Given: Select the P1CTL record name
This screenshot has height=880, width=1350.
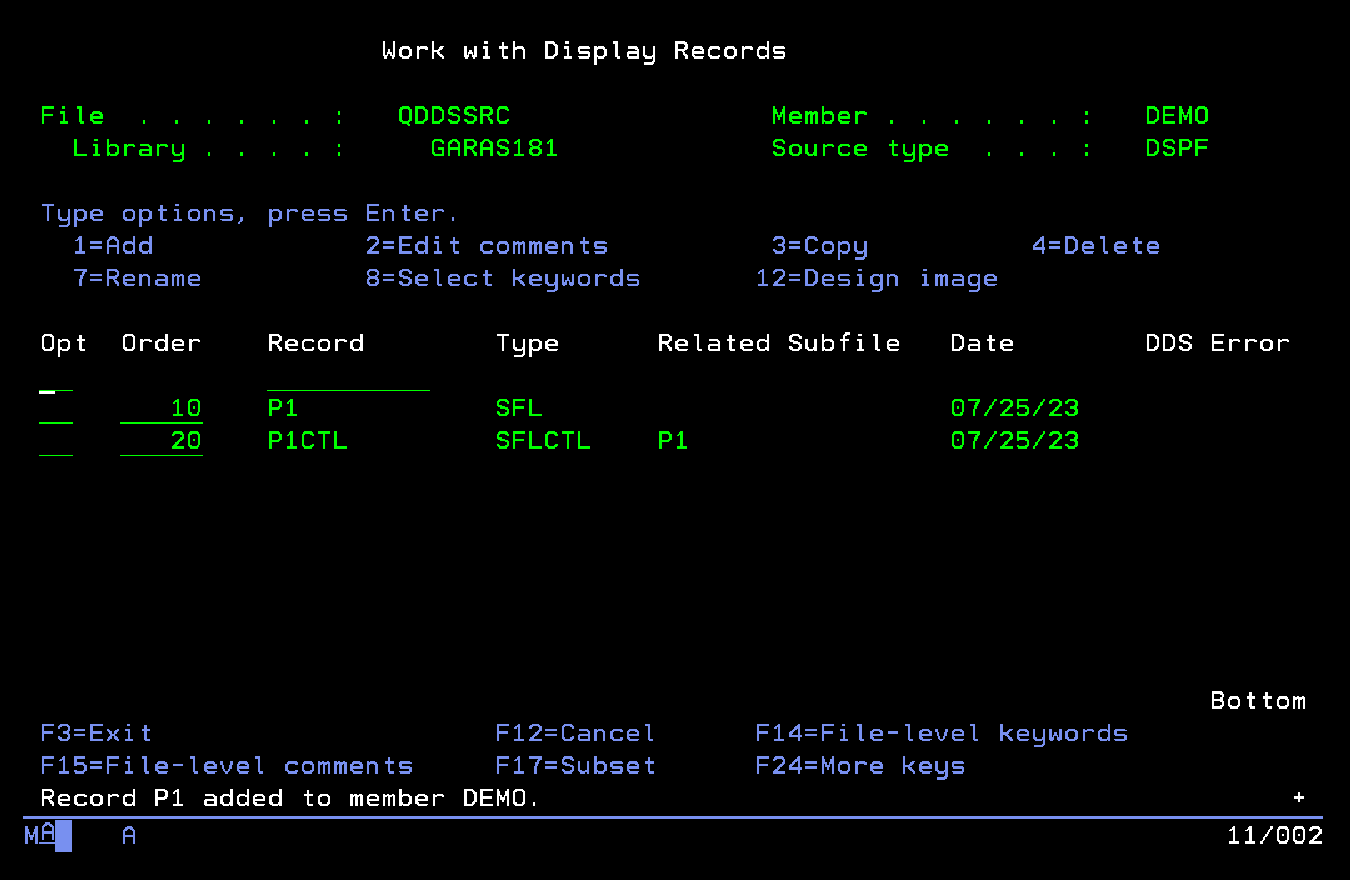Looking at the screenshot, I should click(307, 441).
